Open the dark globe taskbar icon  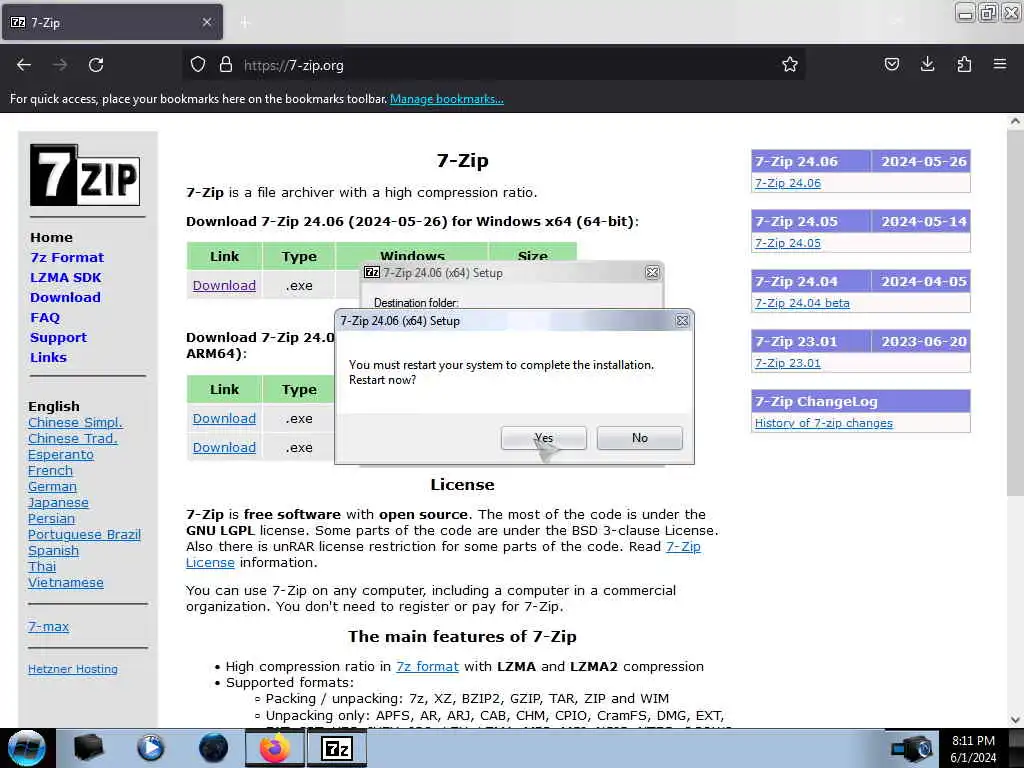[214, 748]
